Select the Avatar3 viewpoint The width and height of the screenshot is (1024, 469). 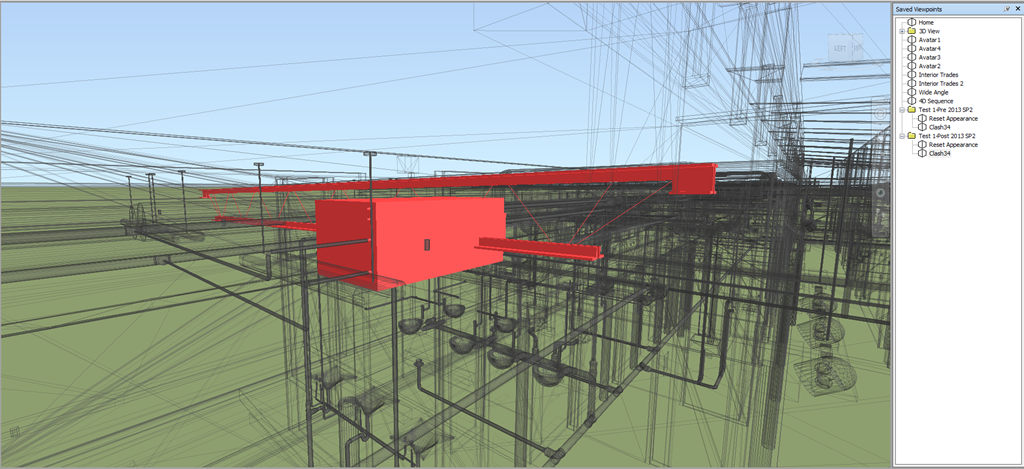point(929,57)
